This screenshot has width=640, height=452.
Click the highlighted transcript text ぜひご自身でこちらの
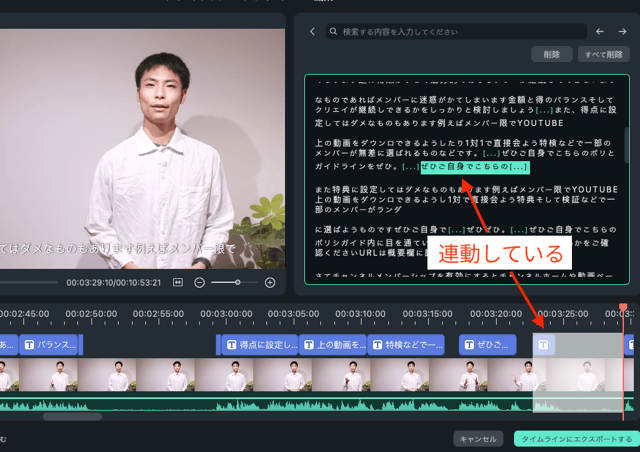464,167
